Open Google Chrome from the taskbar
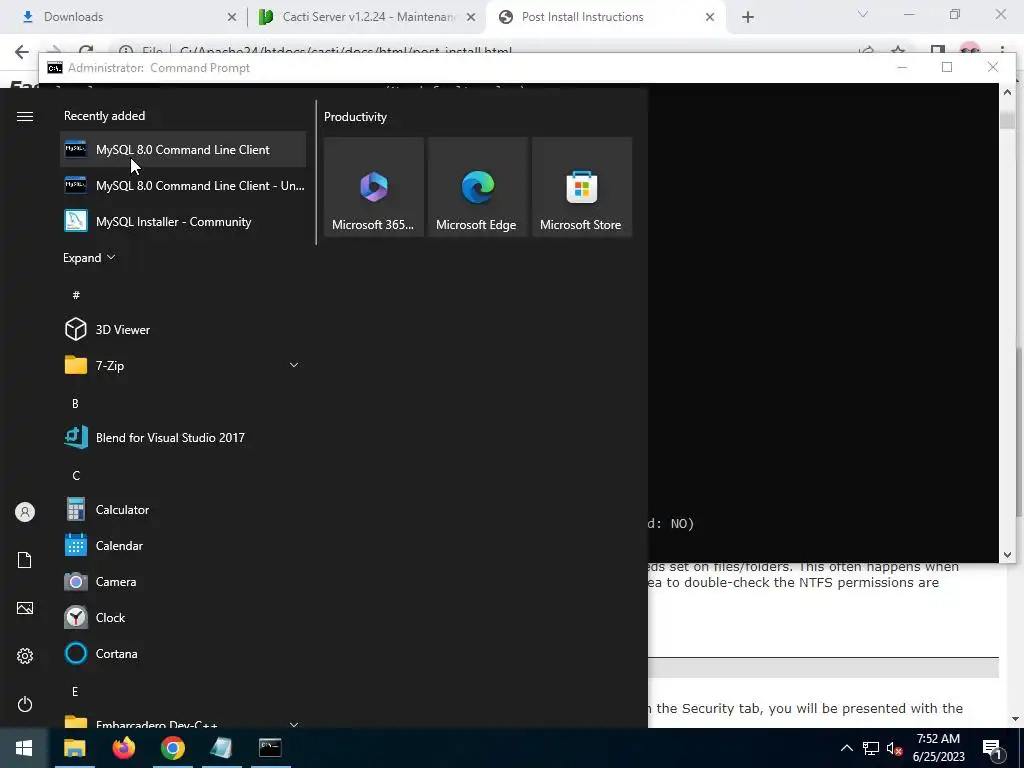Viewport: 1024px width, 768px height. point(172,748)
